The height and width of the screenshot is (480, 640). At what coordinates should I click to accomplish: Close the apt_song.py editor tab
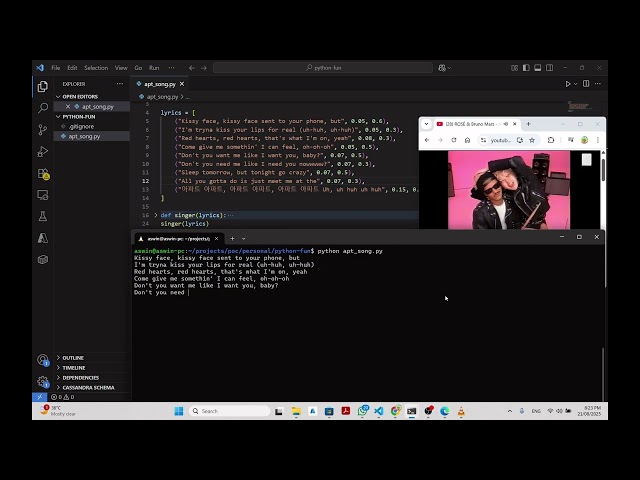(182, 84)
